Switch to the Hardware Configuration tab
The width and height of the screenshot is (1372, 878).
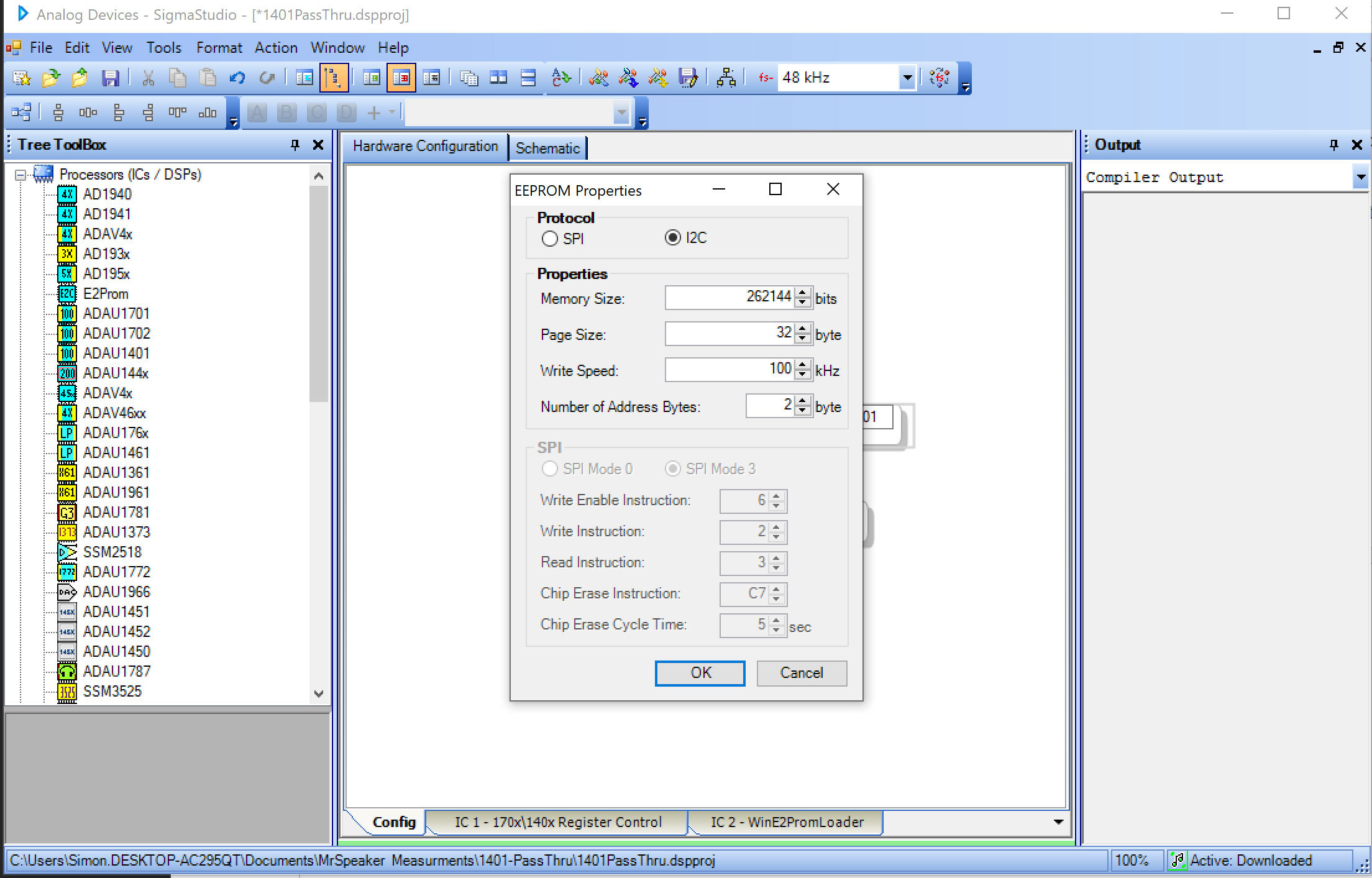tap(426, 146)
